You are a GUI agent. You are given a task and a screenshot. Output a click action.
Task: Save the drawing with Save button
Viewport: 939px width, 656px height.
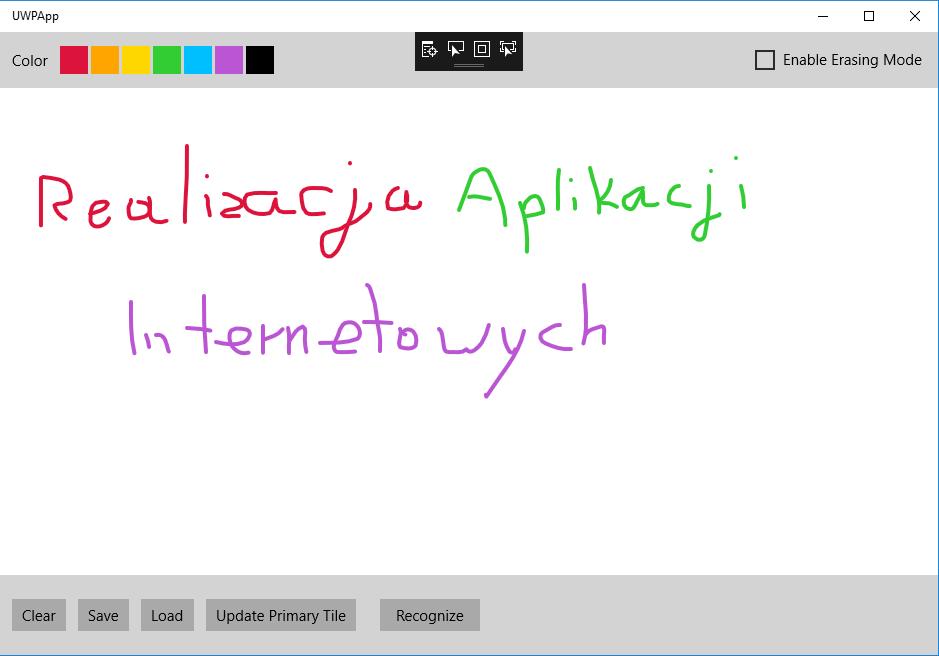tap(103, 615)
